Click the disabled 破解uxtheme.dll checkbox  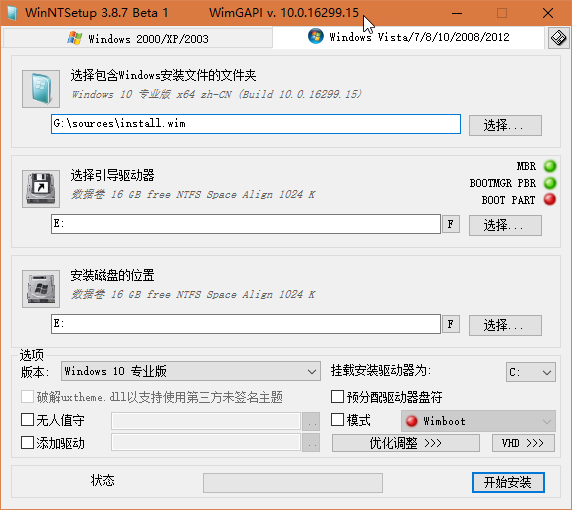click(28, 397)
